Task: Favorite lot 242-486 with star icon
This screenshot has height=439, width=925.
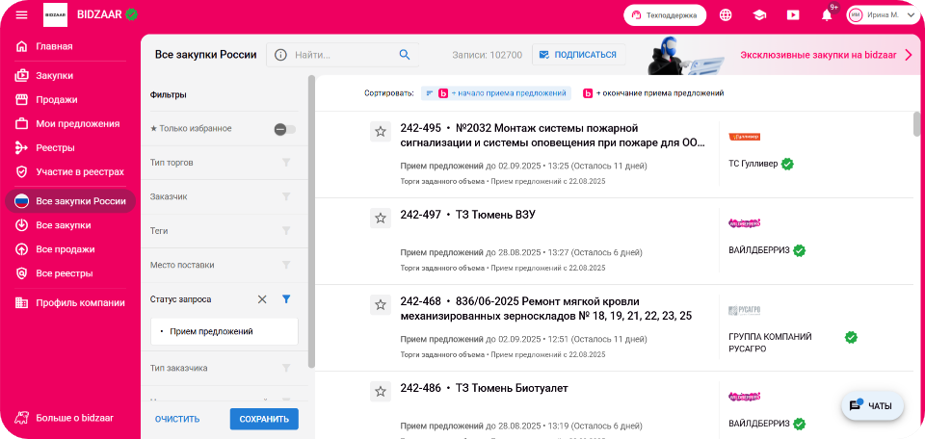Action: 381,391
